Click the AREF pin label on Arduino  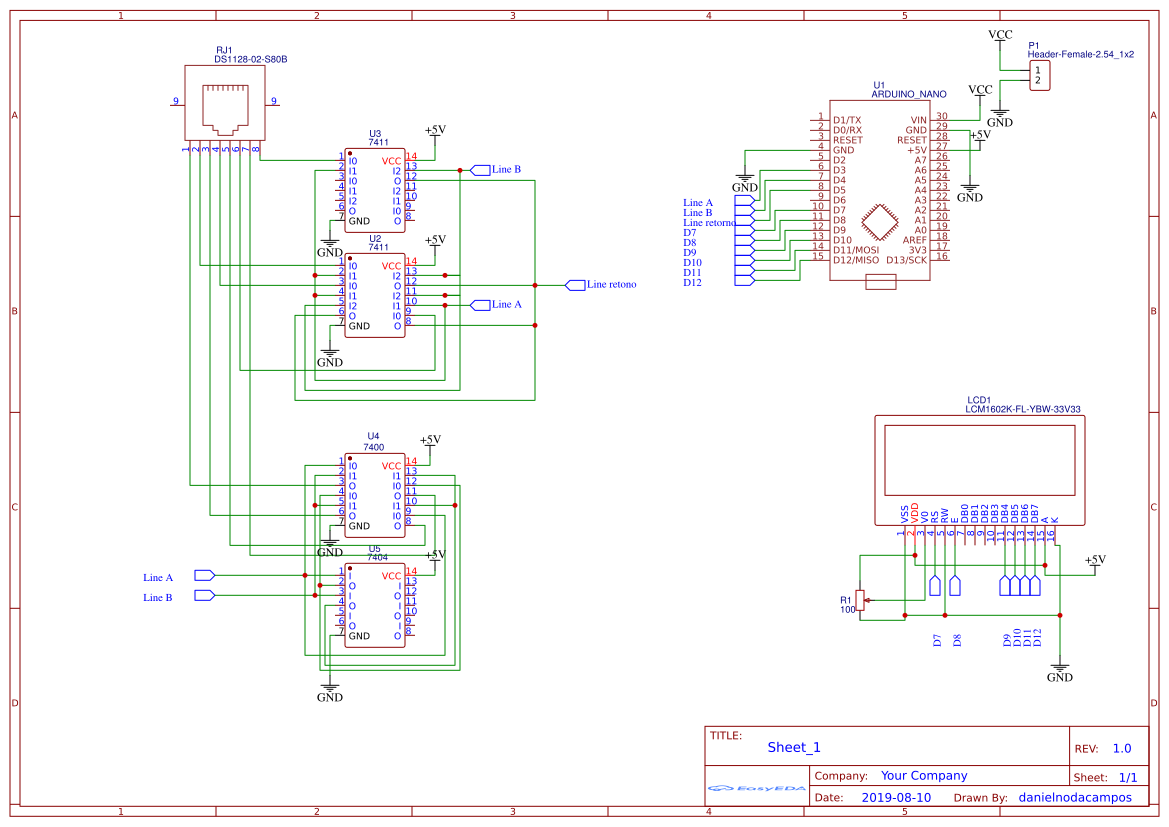(x=915, y=240)
